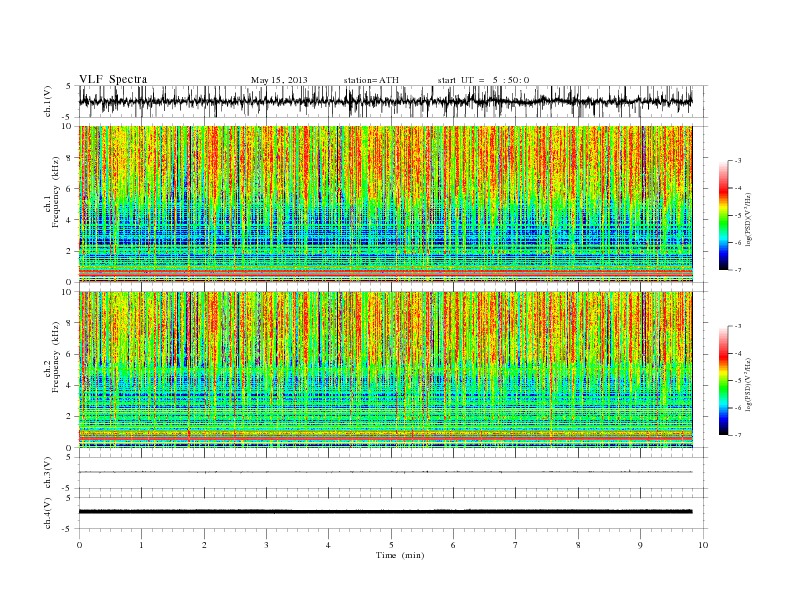Click the time axis tick label '9'

pyautogui.click(x=640, y=545)
